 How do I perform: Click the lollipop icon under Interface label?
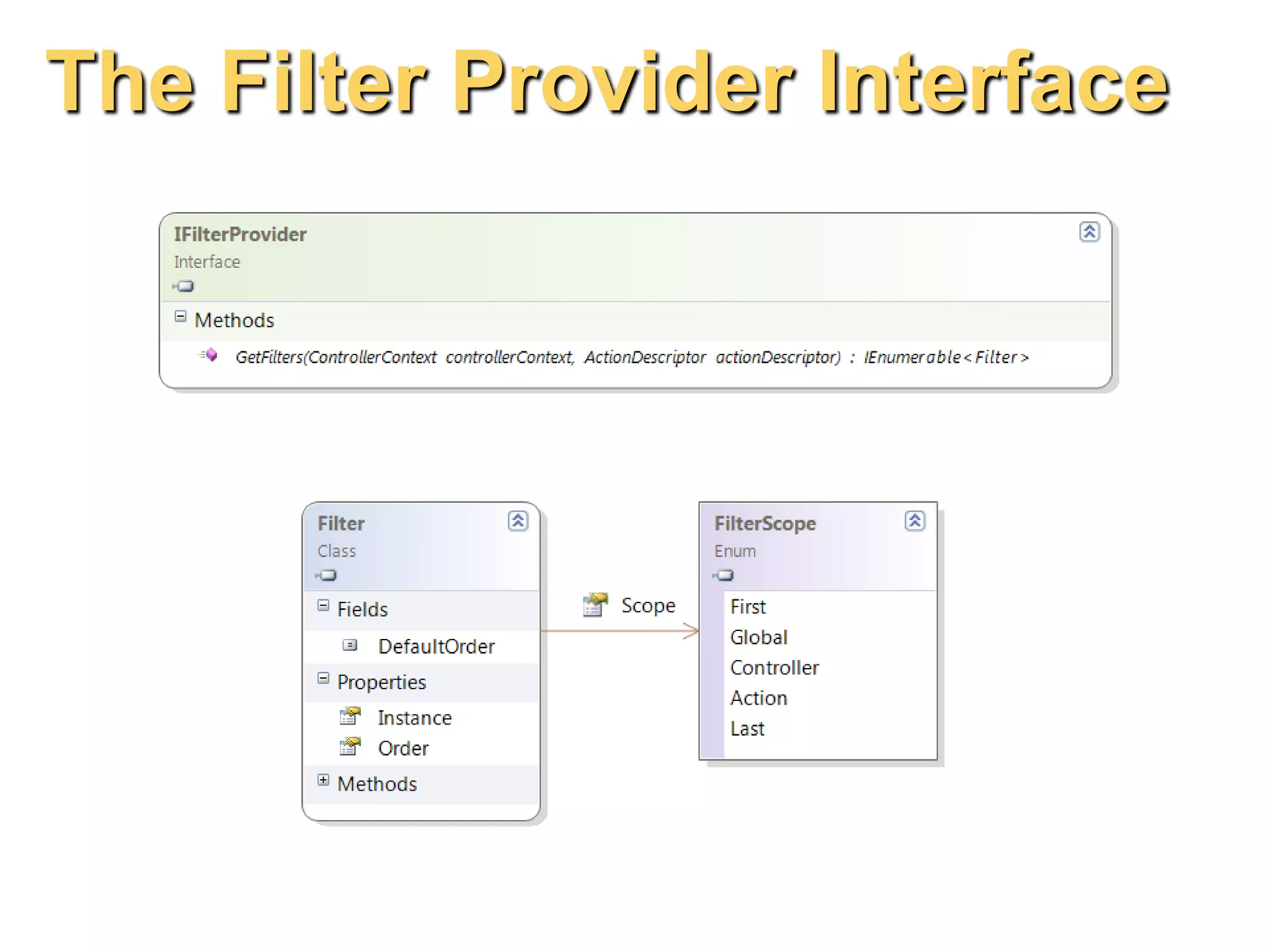point(184,286)
